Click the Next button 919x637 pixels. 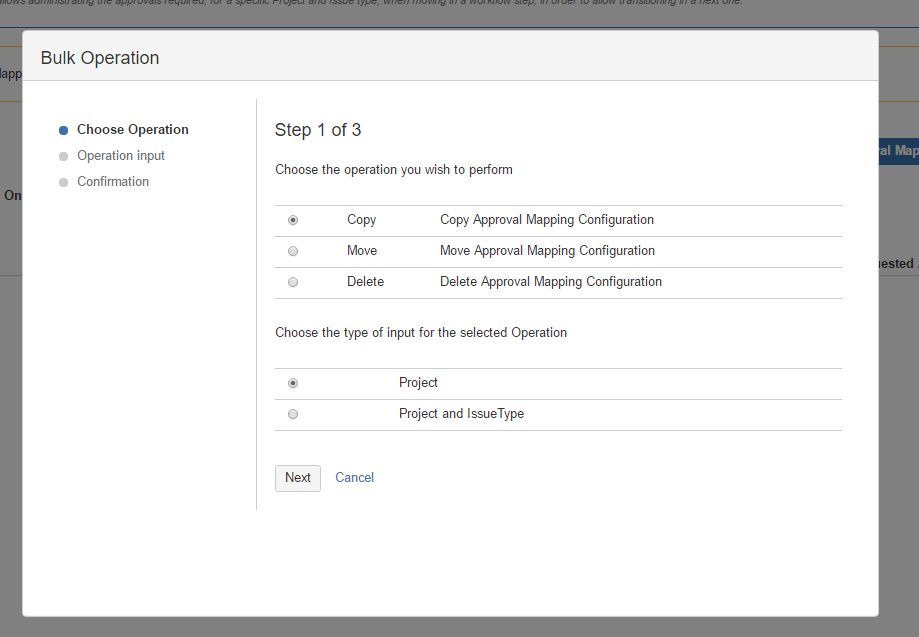tap(298, 478)
